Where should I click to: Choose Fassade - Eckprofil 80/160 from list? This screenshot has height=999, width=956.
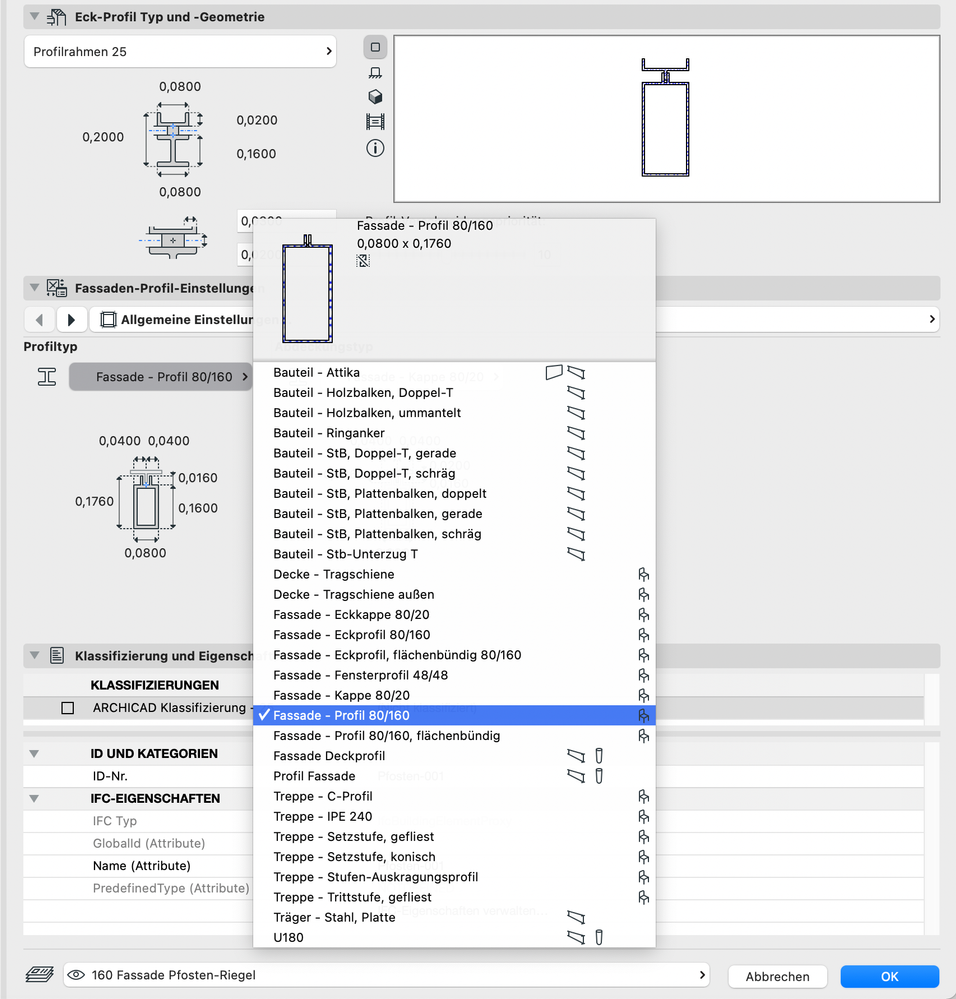pos(352,635)
